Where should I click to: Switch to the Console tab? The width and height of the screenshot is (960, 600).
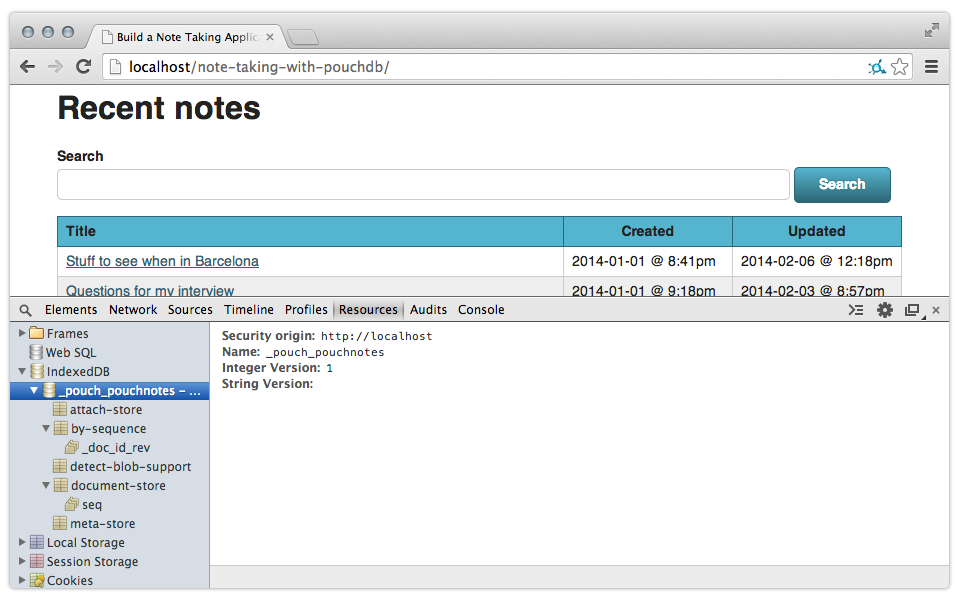coord(481,310)
